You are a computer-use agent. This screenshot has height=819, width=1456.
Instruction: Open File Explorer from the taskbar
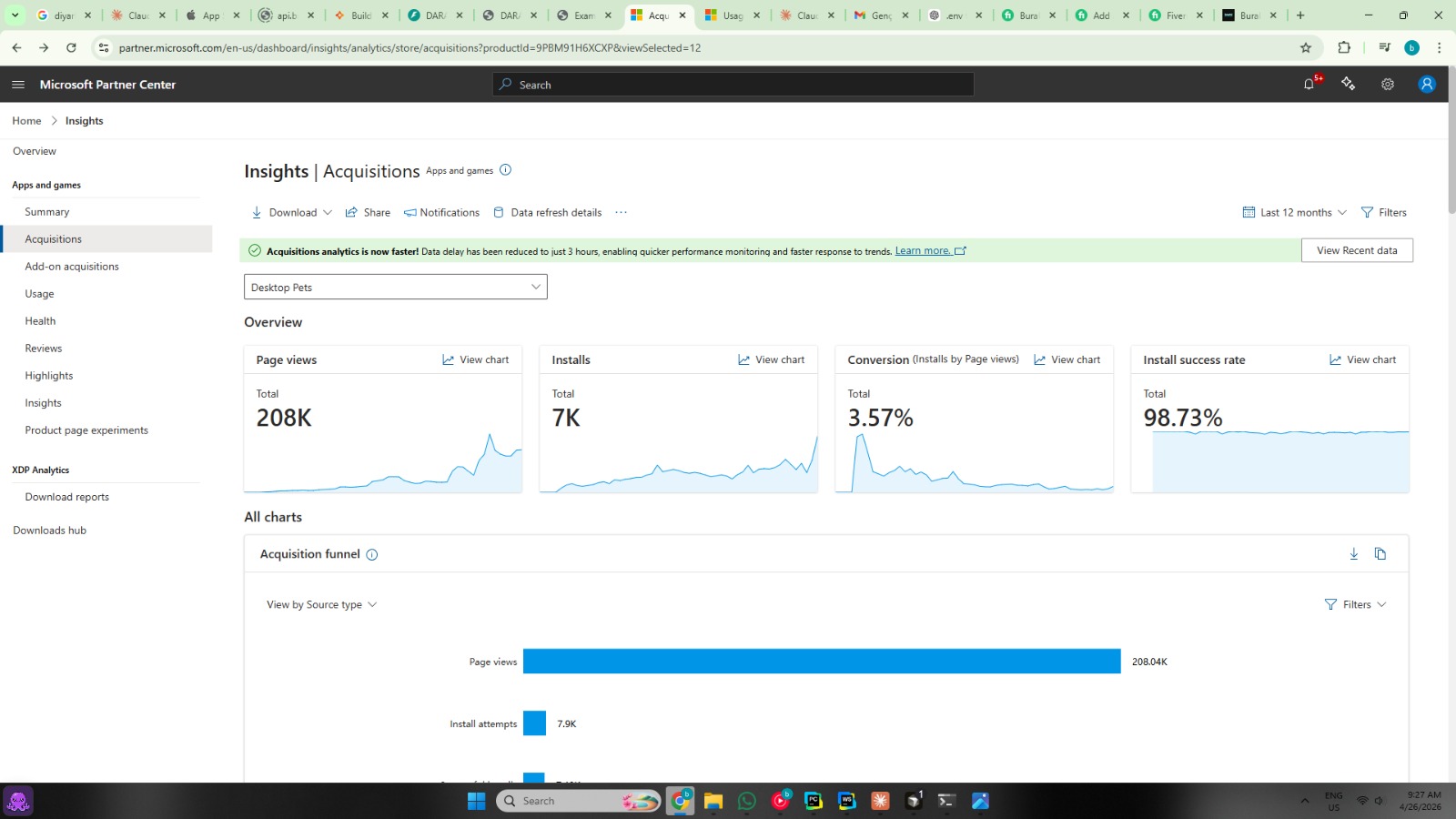coord(713,801)
